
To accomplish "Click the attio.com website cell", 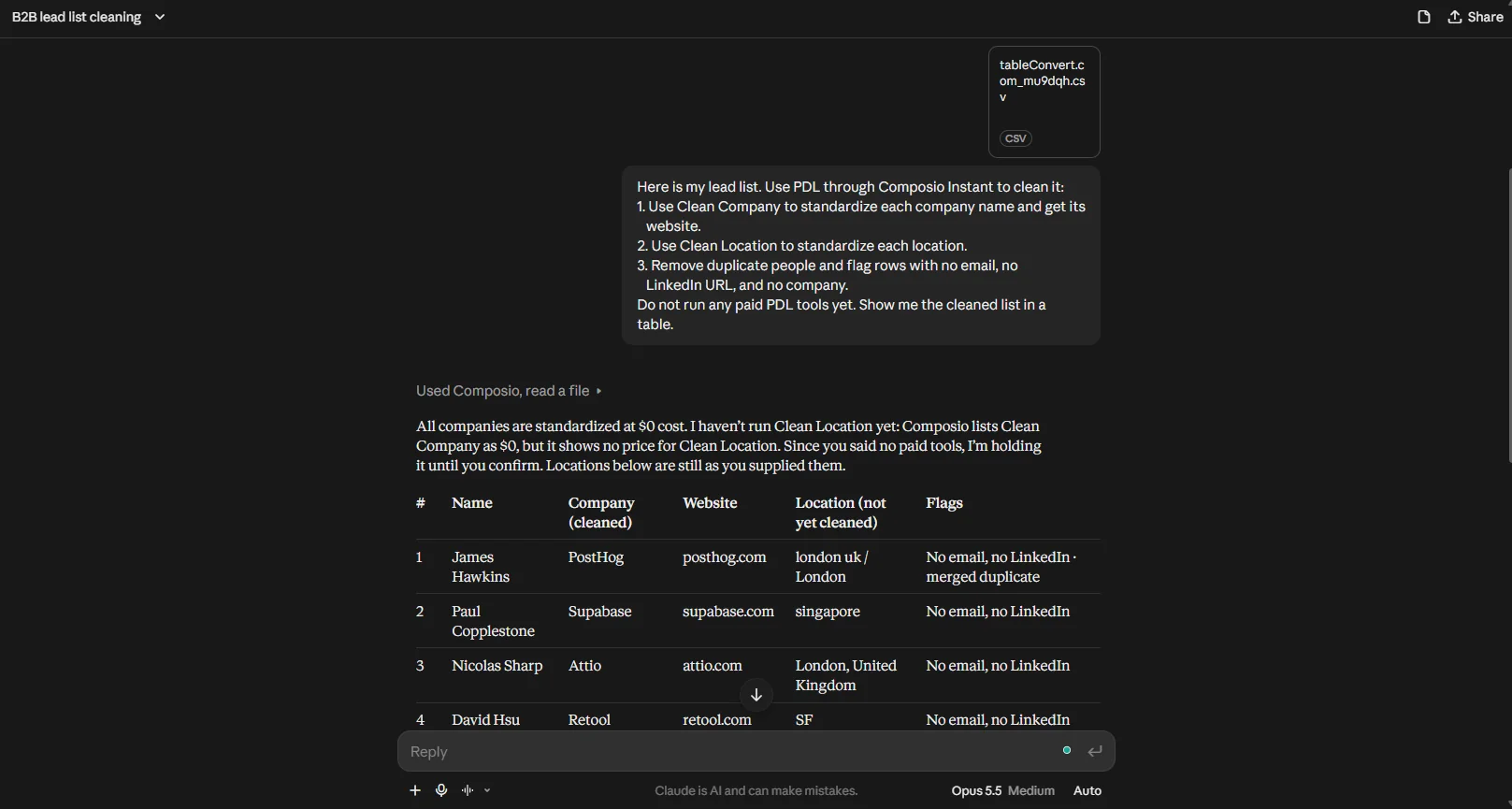I will [713, 666].
